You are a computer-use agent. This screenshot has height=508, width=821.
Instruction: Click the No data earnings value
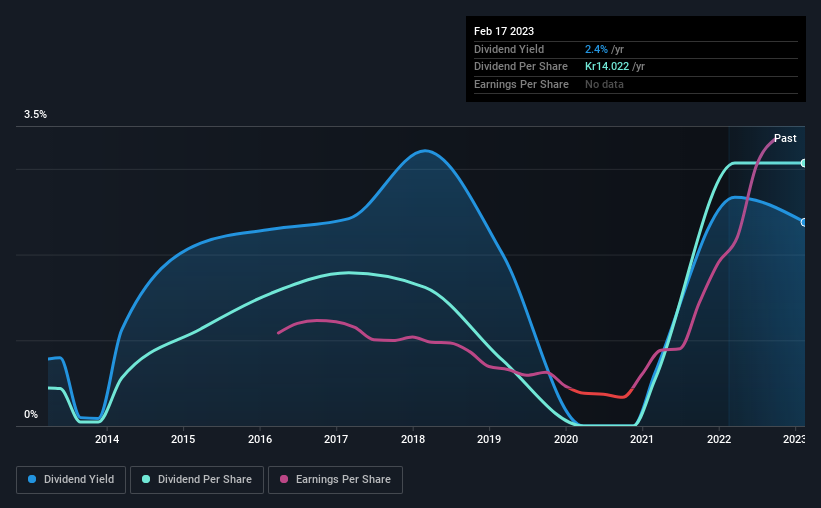(x=604, y=84)
